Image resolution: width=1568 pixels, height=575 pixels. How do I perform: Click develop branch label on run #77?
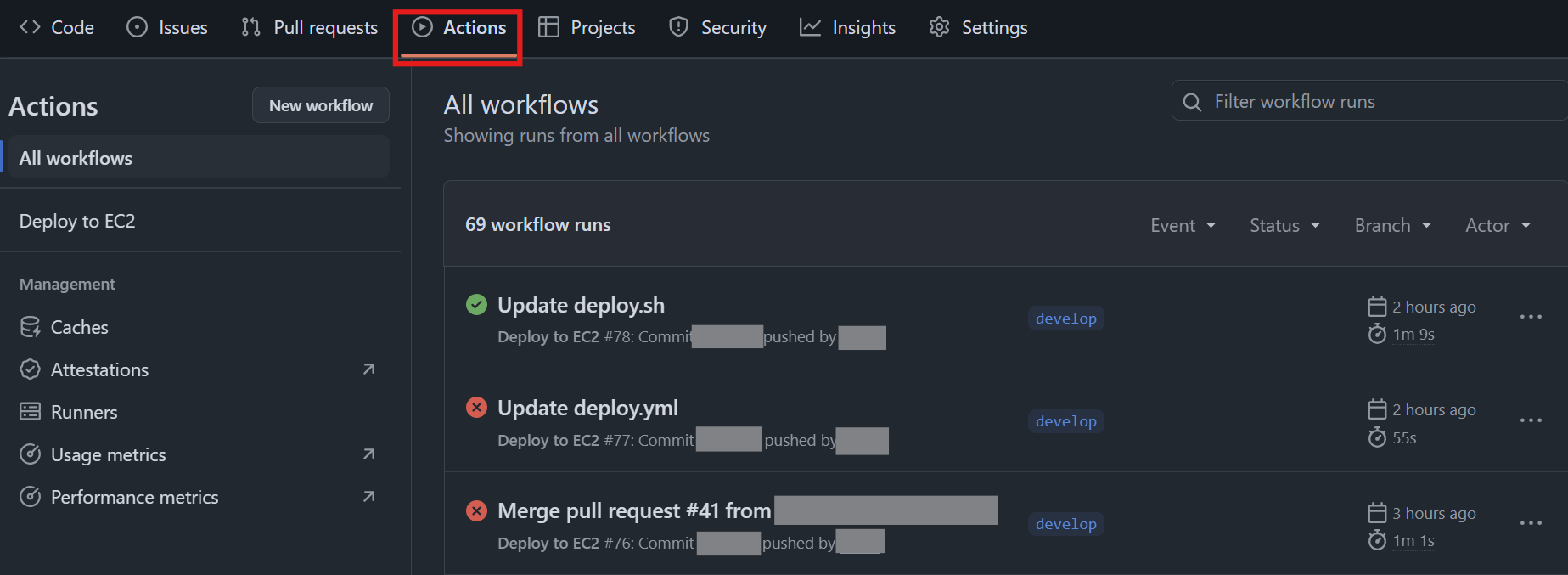(x=1065, y=421)
